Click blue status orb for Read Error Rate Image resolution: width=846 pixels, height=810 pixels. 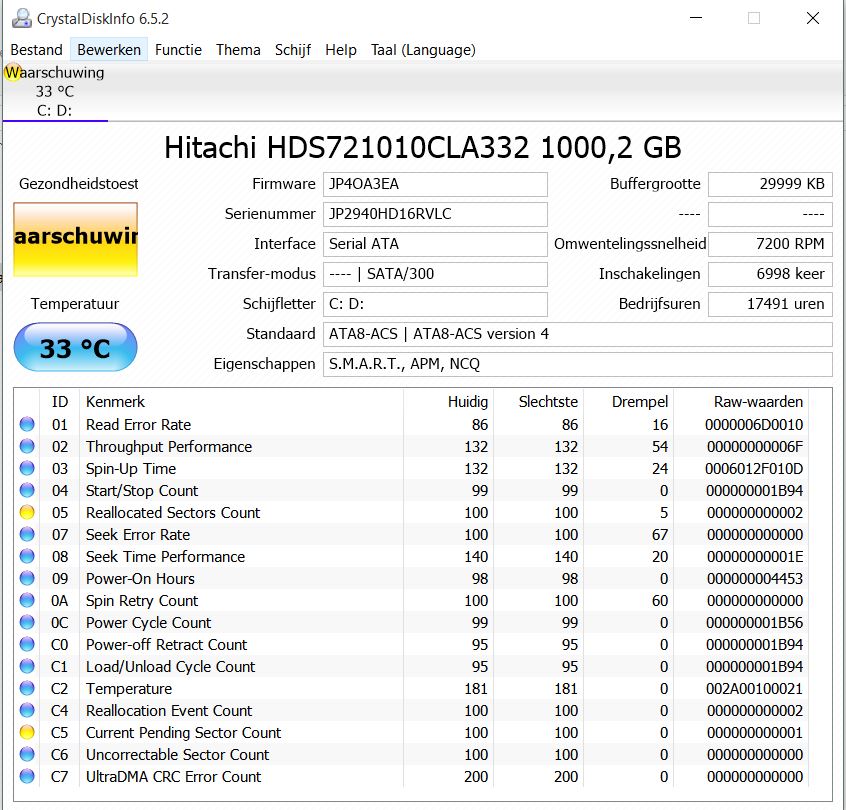27,424
